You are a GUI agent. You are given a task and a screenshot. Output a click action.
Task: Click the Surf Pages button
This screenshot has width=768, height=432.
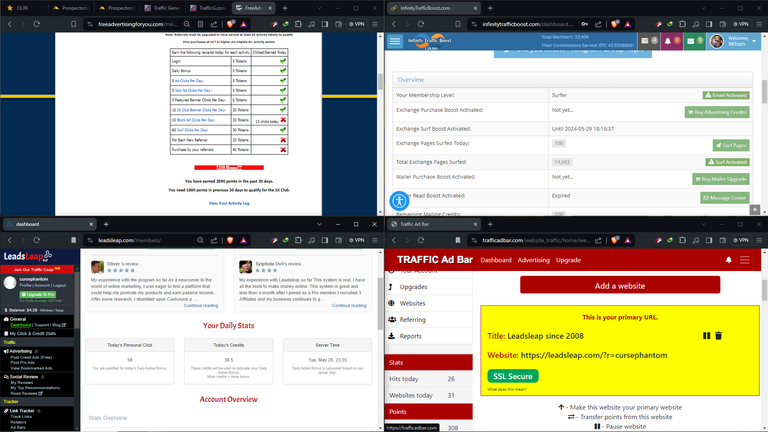tap(731, 145)
